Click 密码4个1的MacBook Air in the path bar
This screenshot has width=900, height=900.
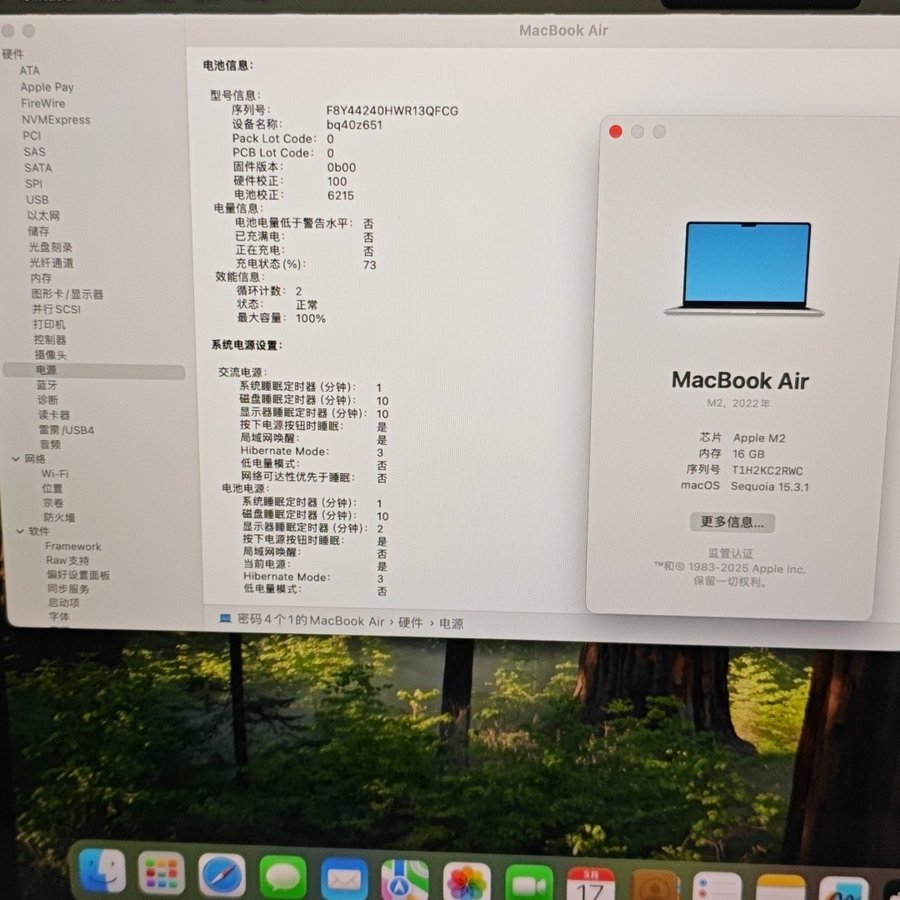tap(311, 620)
